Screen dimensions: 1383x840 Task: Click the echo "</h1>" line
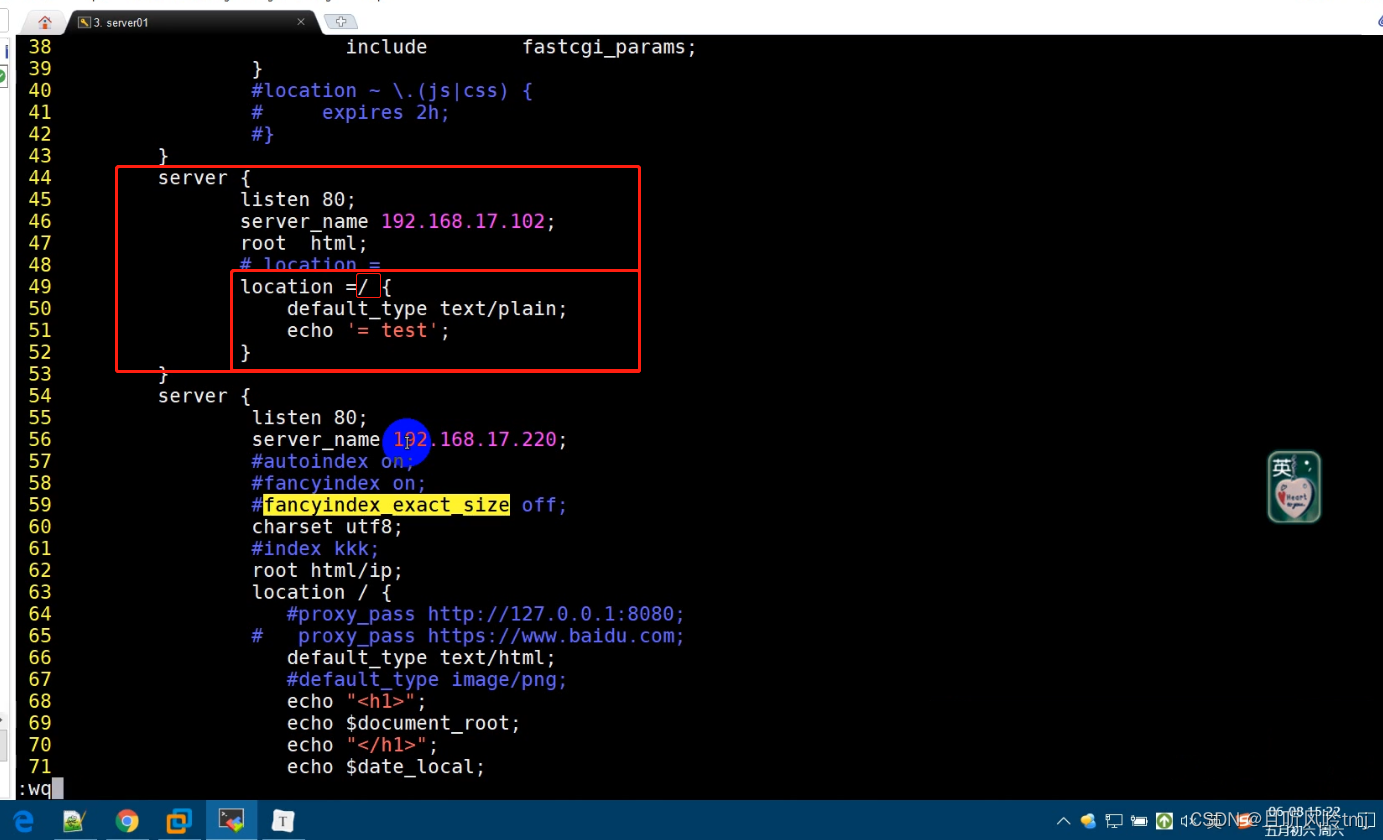pyautogui.click(x=362, y=745)
